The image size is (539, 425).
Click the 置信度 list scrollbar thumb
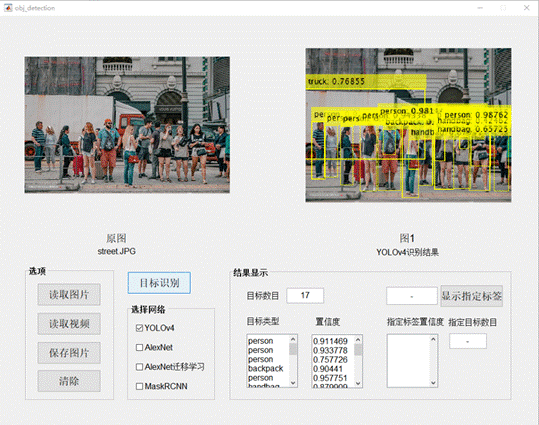(x=358, y=350)
